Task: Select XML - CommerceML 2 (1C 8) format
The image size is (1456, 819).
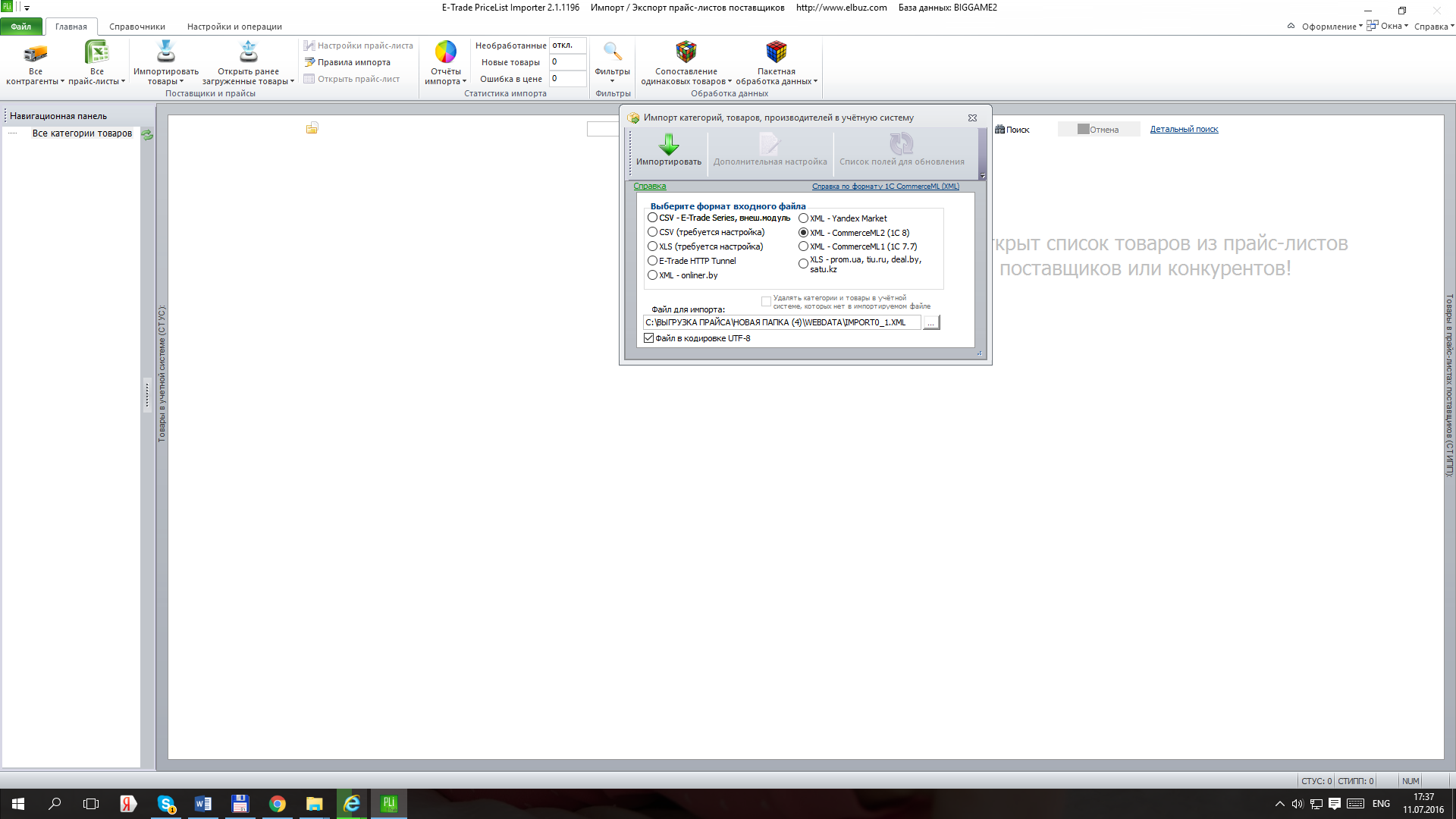Action: point(803,233)
